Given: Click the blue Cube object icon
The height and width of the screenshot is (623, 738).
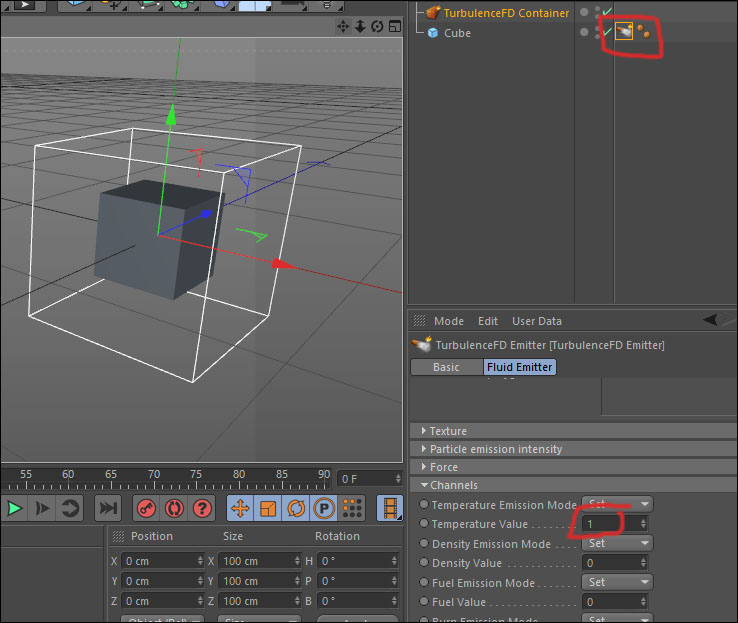Looking at the screenshot, I should click(x=433, y=33).
